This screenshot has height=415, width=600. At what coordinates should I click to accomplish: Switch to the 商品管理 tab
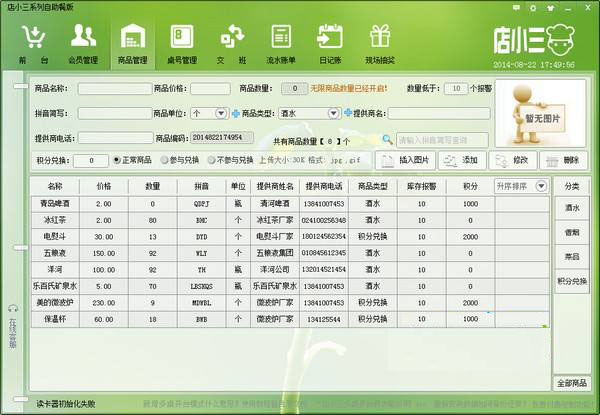tap(133, 43)
